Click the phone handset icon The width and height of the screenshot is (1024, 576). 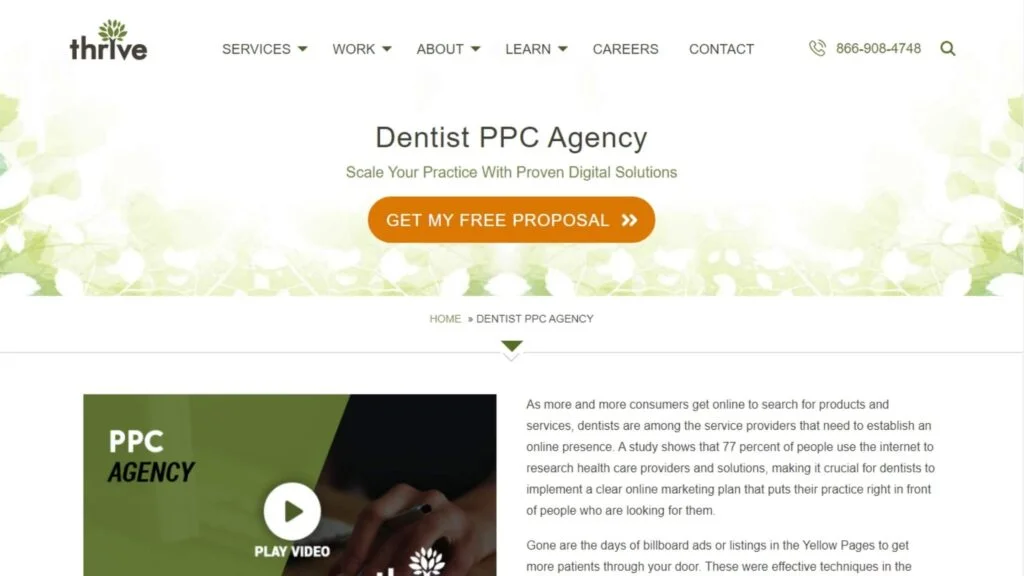click(817, 48)
